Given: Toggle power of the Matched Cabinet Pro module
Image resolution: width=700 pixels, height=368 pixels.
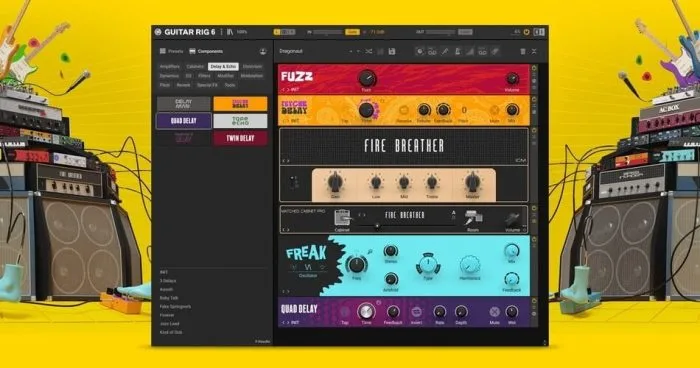Looking at the screenshot, I should pos(533,209).
